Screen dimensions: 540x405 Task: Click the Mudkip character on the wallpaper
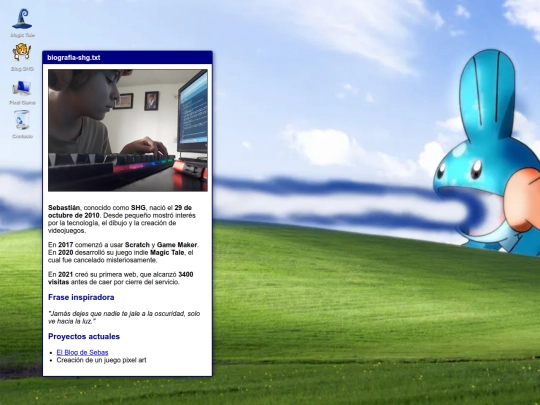[487, 153]
